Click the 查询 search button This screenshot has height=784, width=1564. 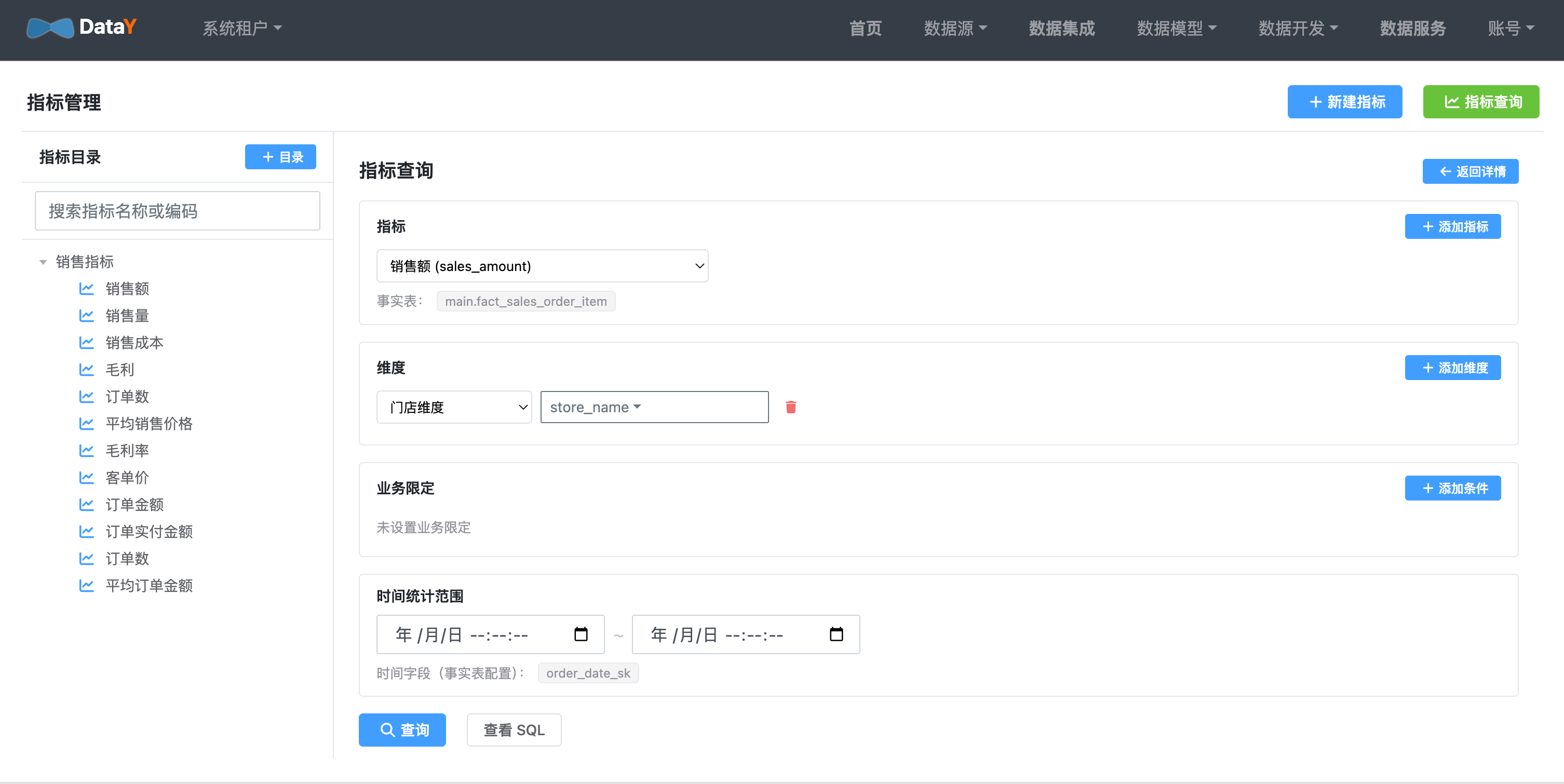[x=402, y=730]
